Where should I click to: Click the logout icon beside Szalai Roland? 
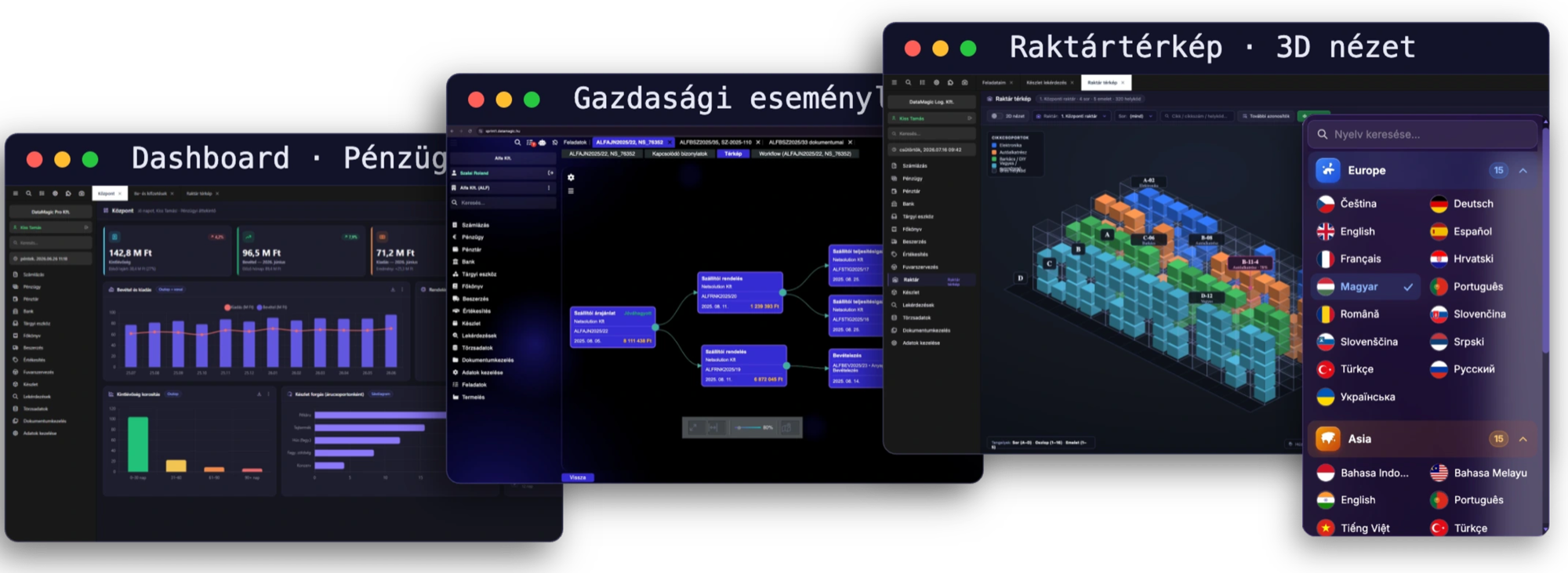(x=550, y=172)
